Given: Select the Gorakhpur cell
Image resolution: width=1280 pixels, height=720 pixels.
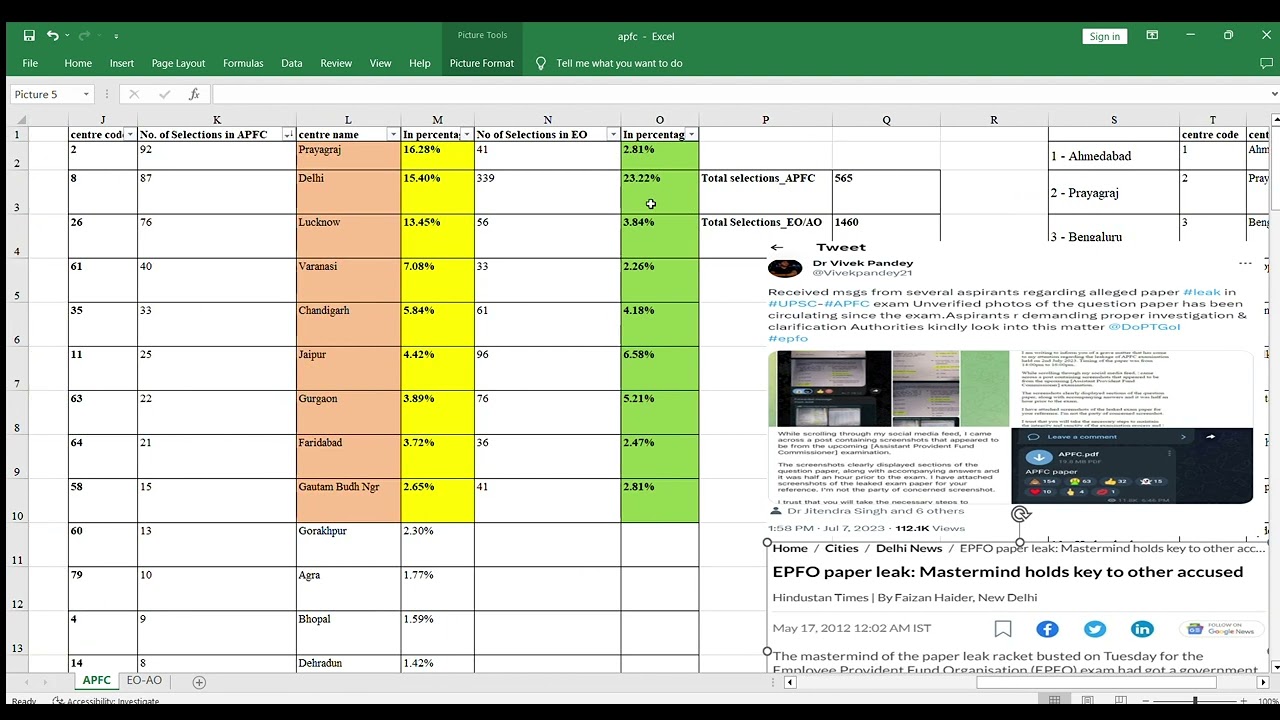Looking at the screenshot, I should tap(348, 544).
